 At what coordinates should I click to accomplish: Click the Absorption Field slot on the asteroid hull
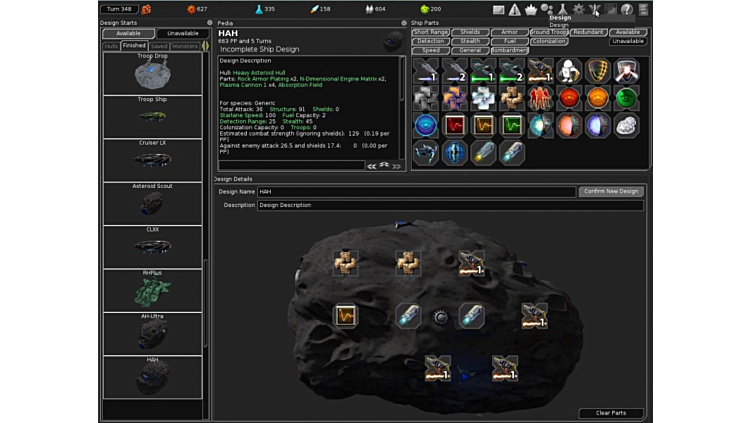click(345, 315)
